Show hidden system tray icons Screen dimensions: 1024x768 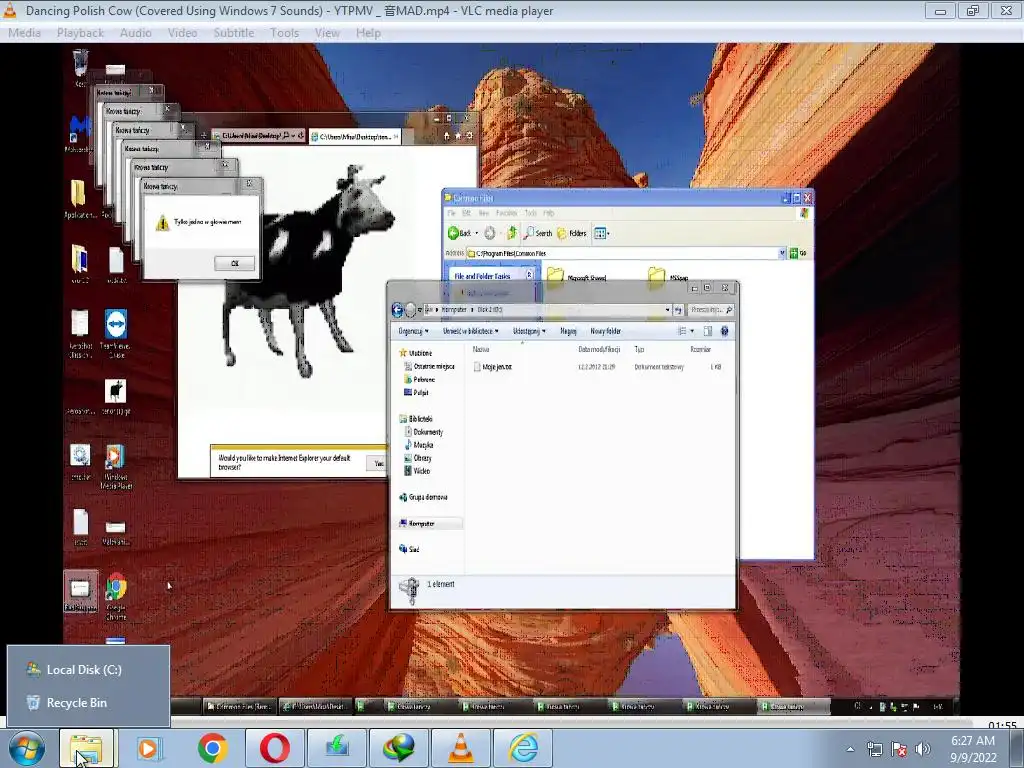click(850, 749)
